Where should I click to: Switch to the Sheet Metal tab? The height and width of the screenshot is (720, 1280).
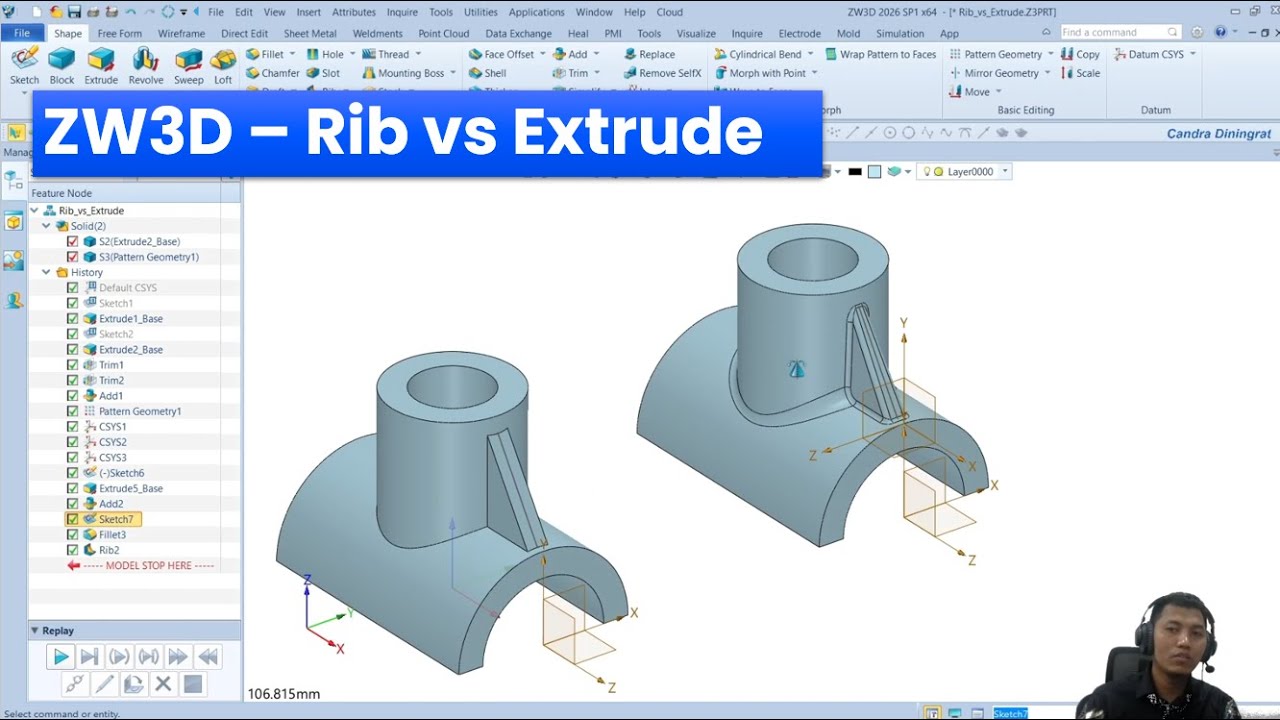tap(310, 33)
